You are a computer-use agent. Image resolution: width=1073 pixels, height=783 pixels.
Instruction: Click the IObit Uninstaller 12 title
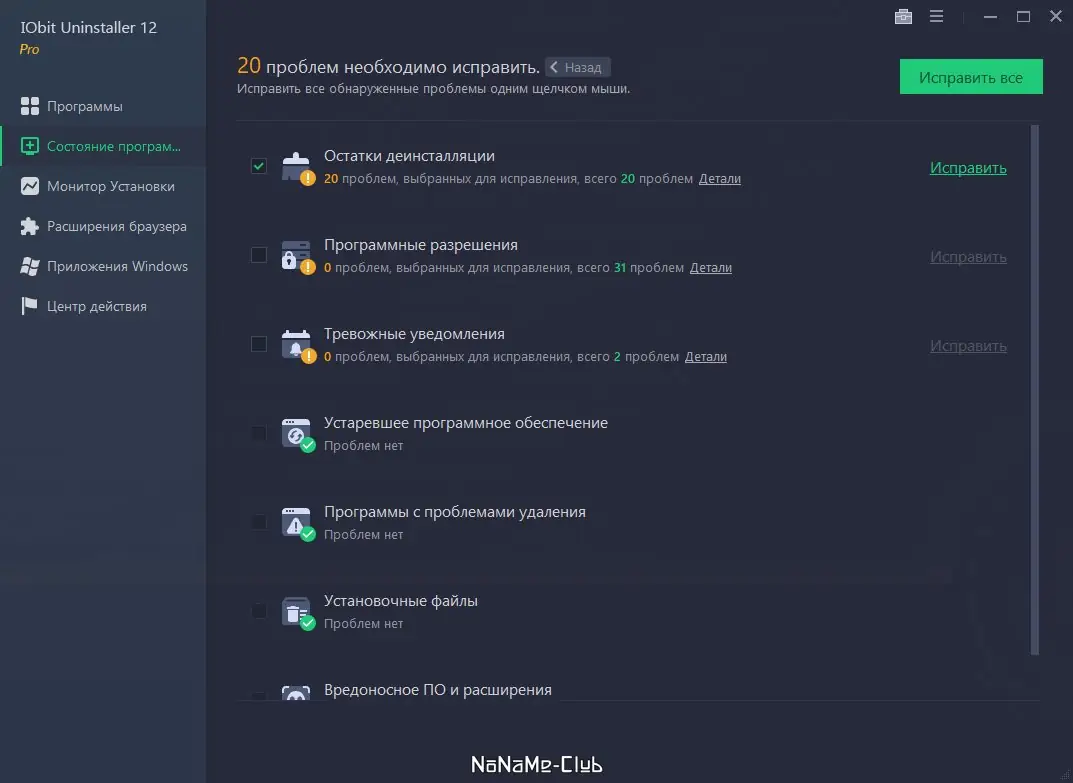[88, 27]
